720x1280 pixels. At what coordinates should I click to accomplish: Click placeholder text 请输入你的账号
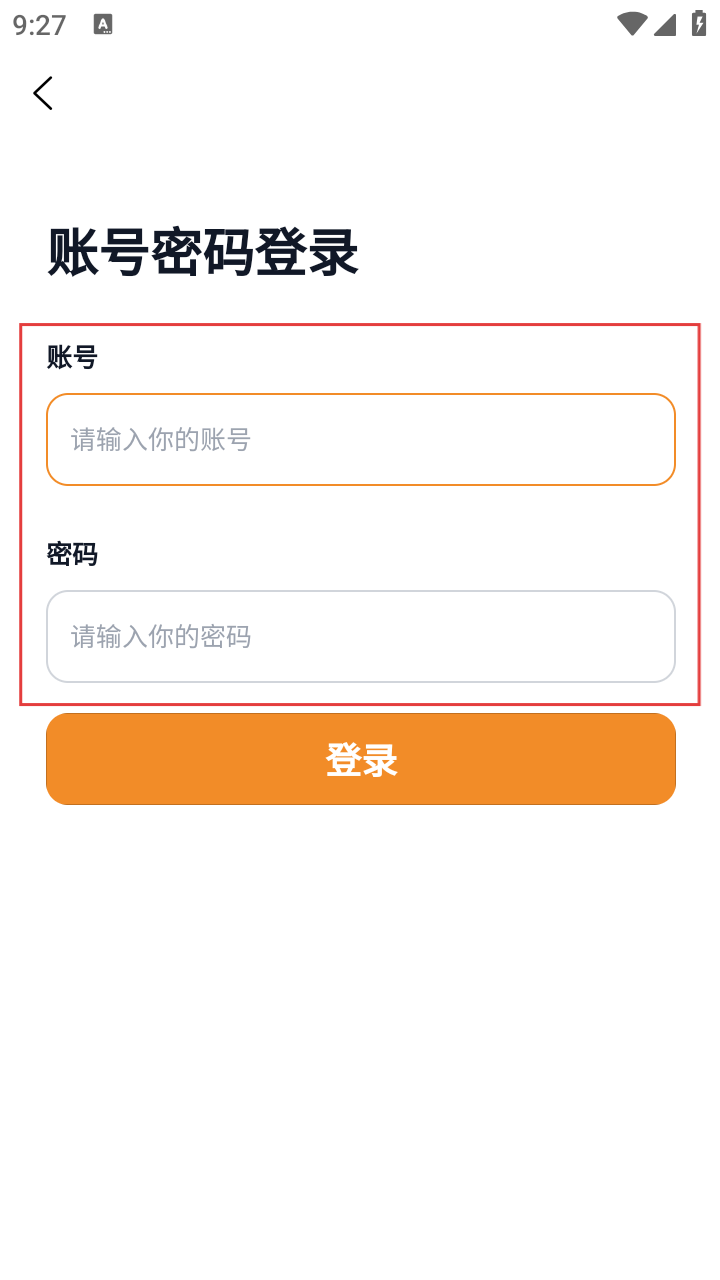160,440
